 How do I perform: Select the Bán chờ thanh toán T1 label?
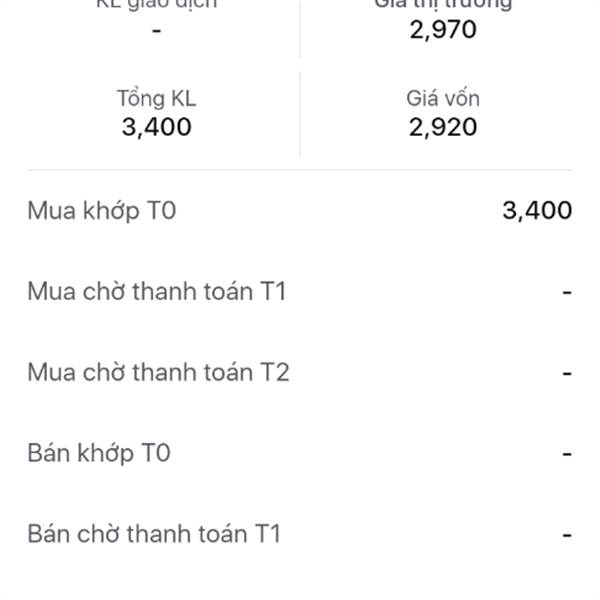coord(154,534)
